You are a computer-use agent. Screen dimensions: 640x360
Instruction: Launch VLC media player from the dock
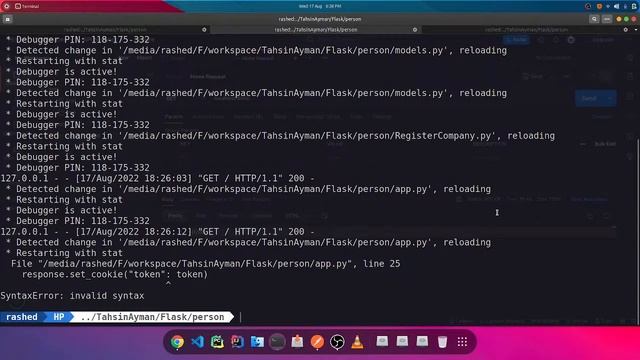pyautogui.click(x=358, y=342)
